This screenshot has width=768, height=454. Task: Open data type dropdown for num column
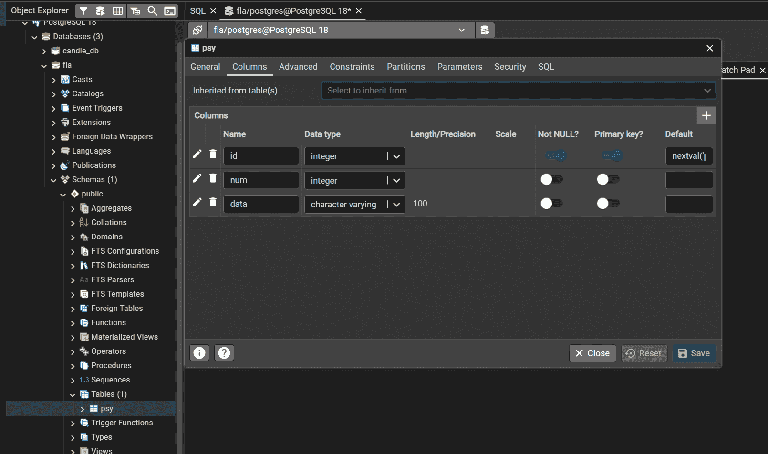point(396,180)
